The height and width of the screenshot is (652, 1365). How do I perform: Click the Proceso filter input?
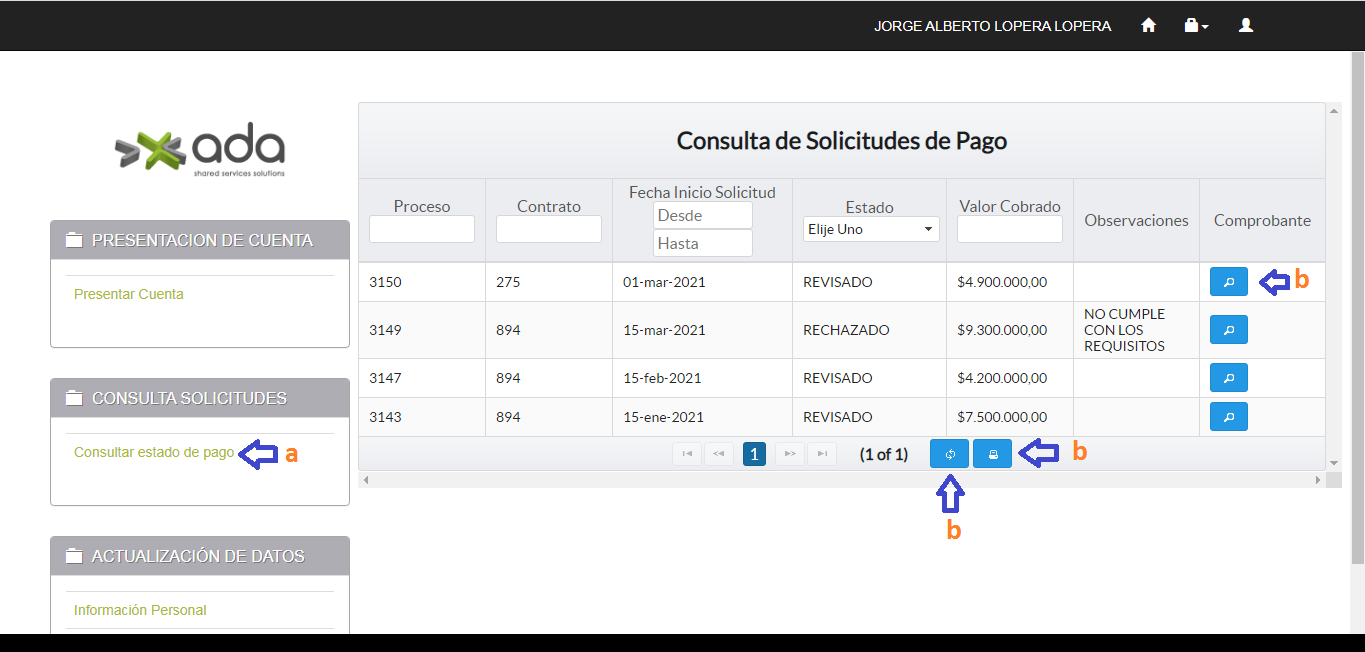(x=421, y=229)
